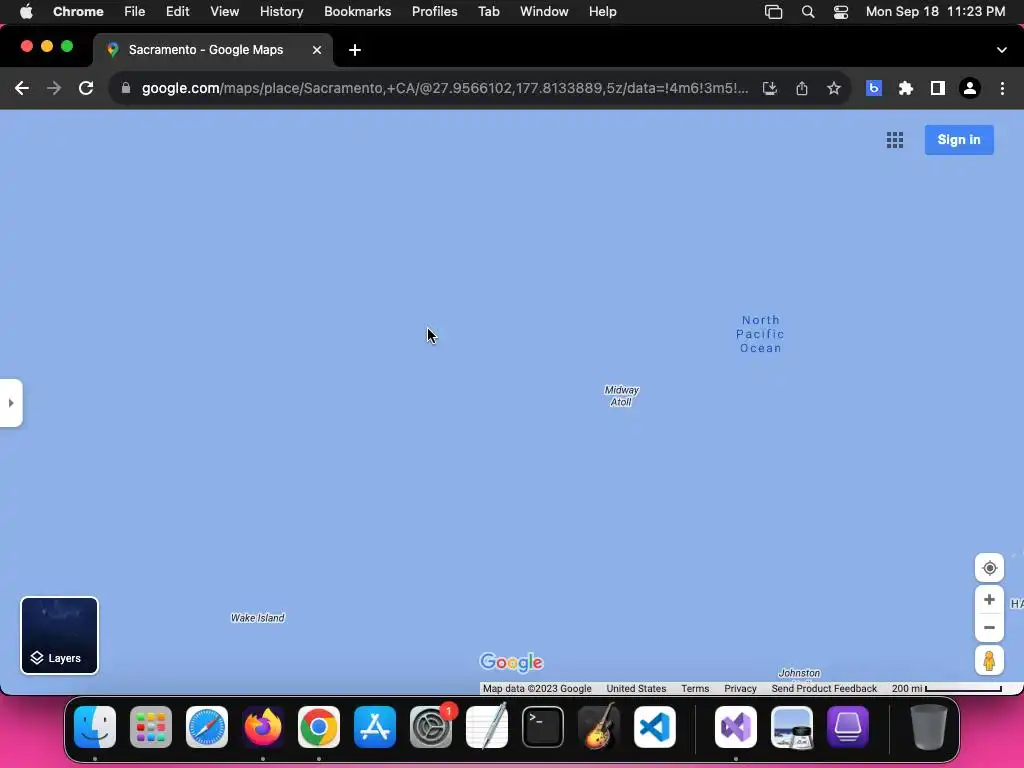Open the Chrome application menu

[x=78, y=12]
